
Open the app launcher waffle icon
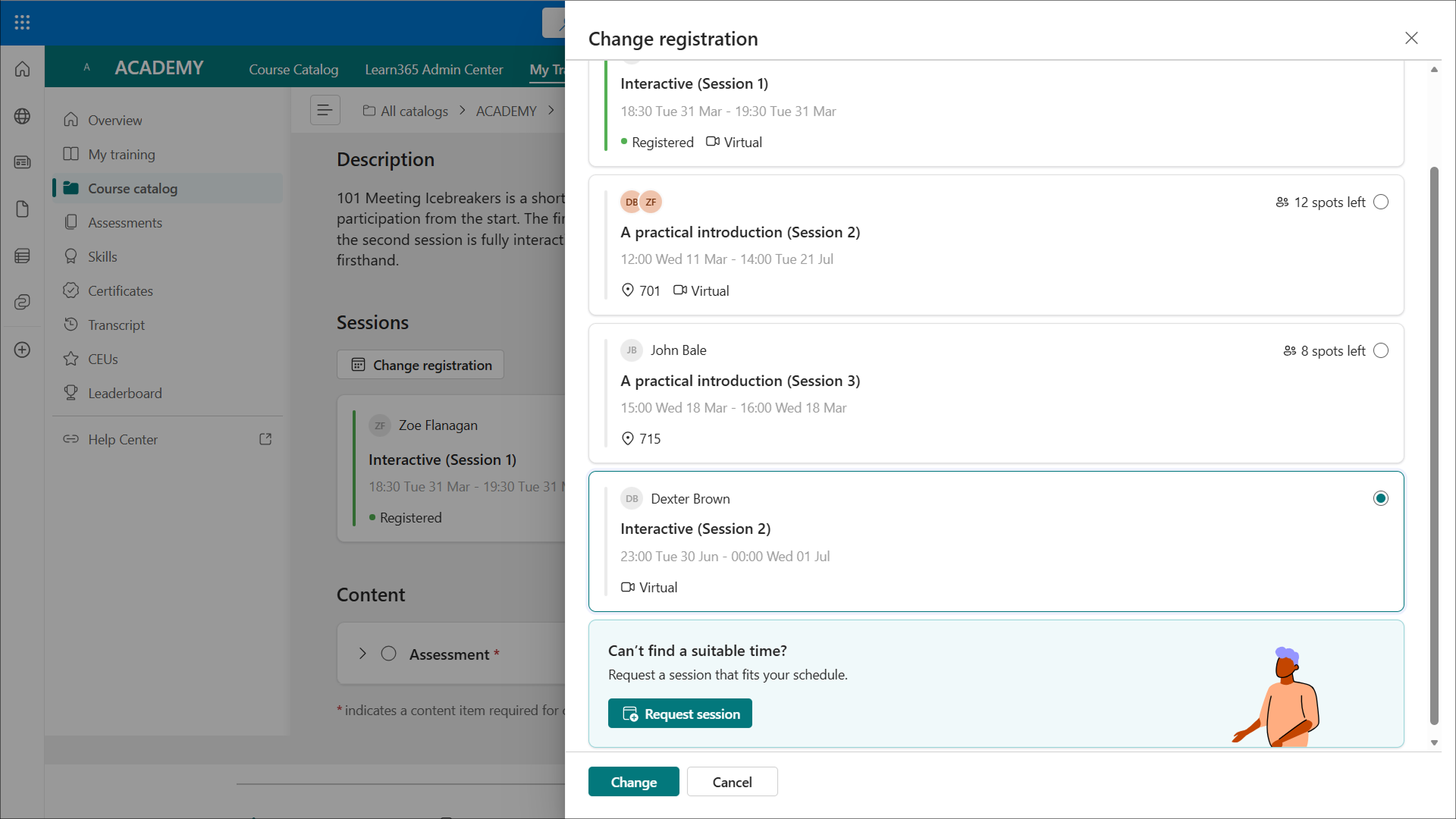coord(22,22)
